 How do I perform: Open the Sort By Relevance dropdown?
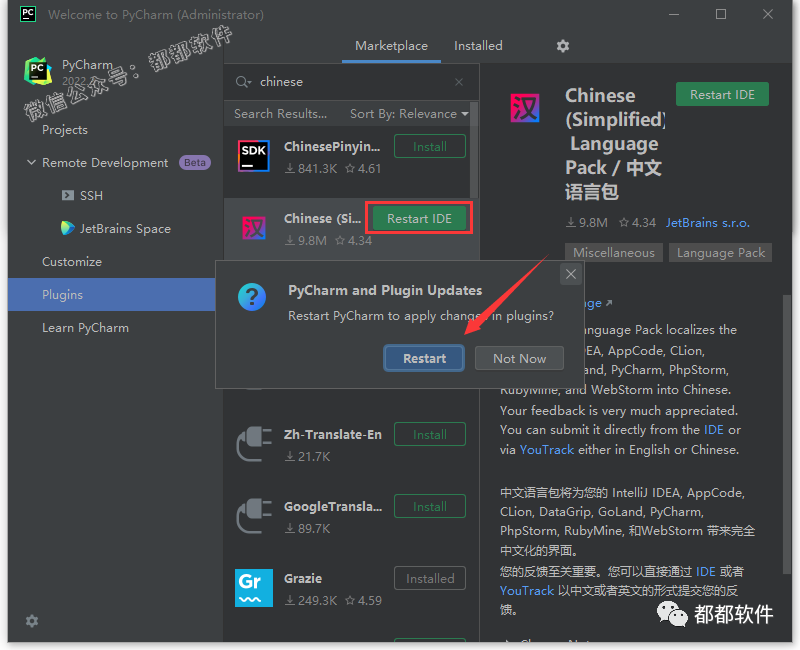click(x=409, y=114)
